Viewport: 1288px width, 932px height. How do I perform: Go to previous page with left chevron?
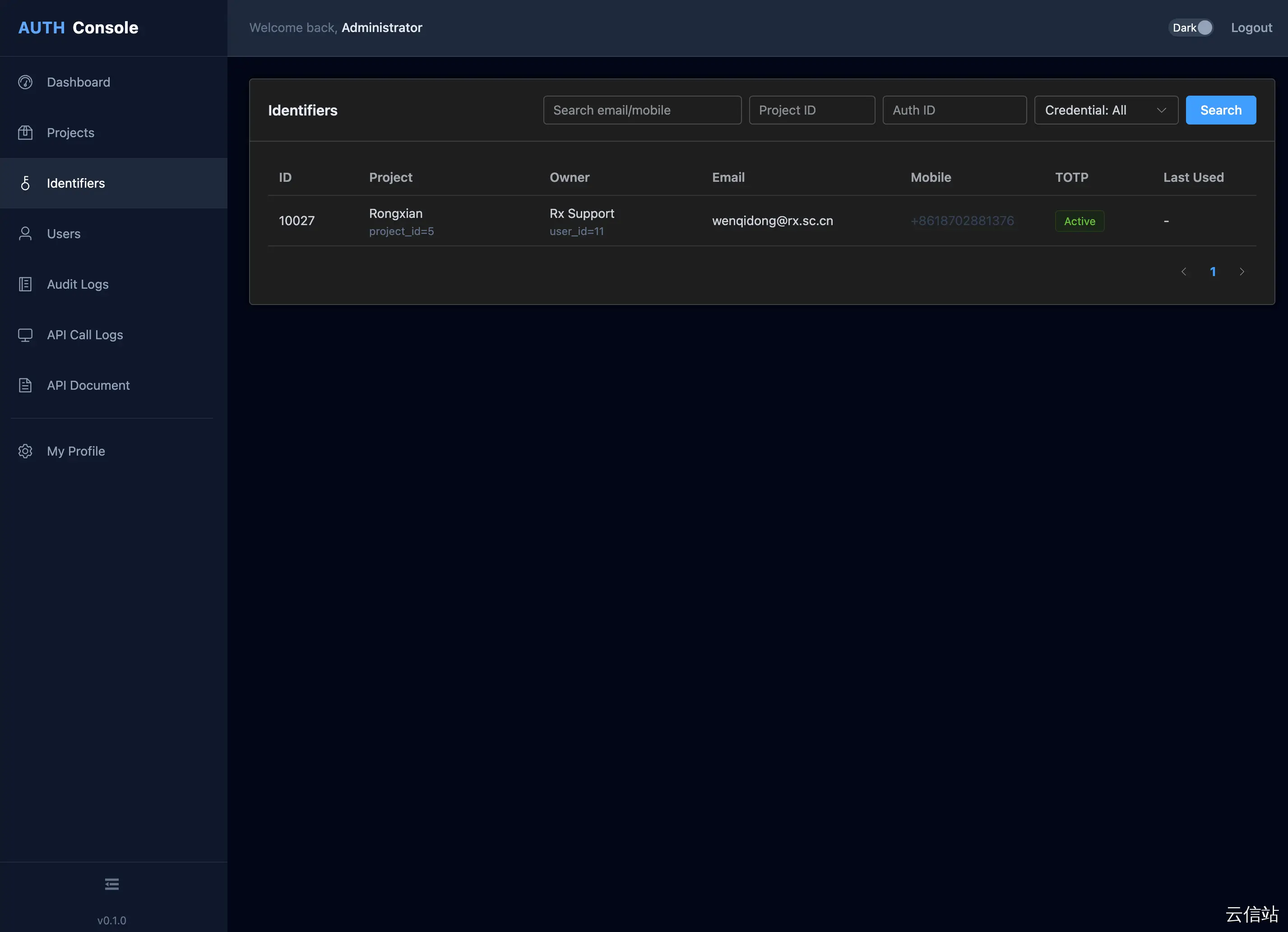(1183, 272)
